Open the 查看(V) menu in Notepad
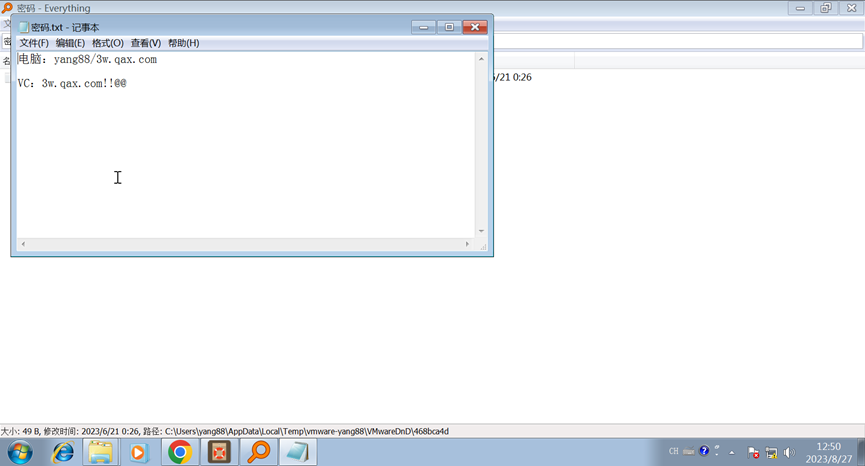This screenshot has height=466, width=865. click(145, 43)
